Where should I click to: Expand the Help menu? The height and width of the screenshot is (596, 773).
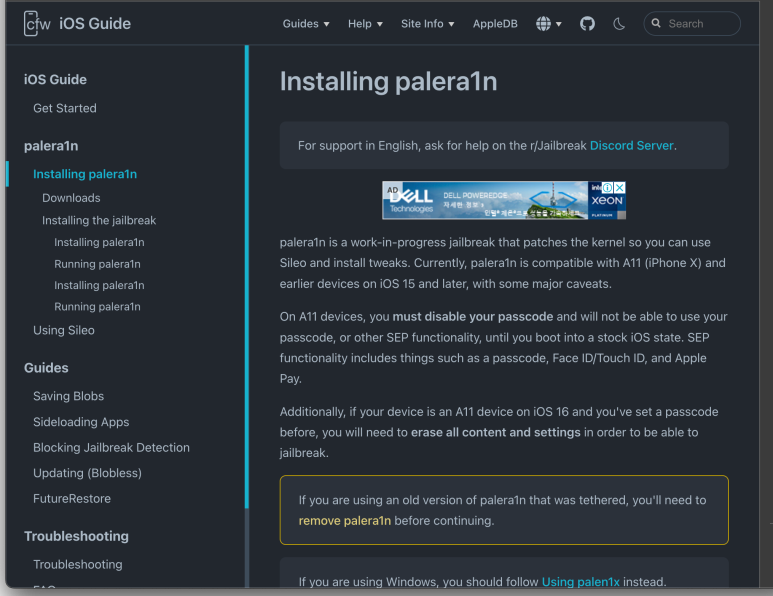(365, 24)
